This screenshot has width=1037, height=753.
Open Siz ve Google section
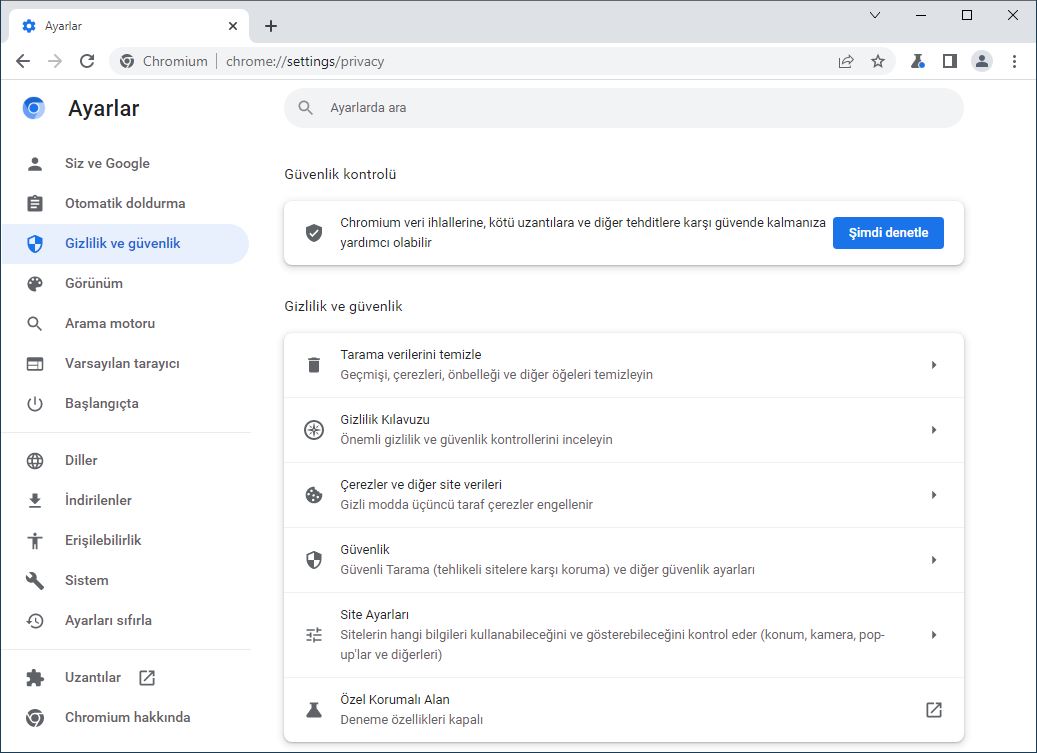tap(125, 163)
